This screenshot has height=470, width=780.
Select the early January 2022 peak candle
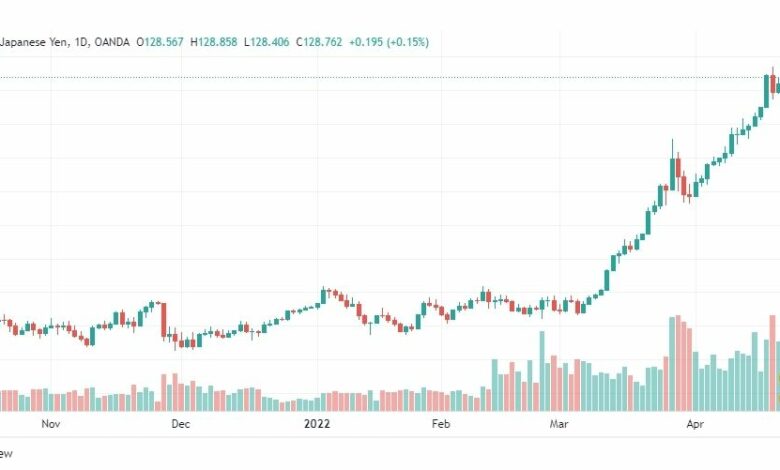323,296
